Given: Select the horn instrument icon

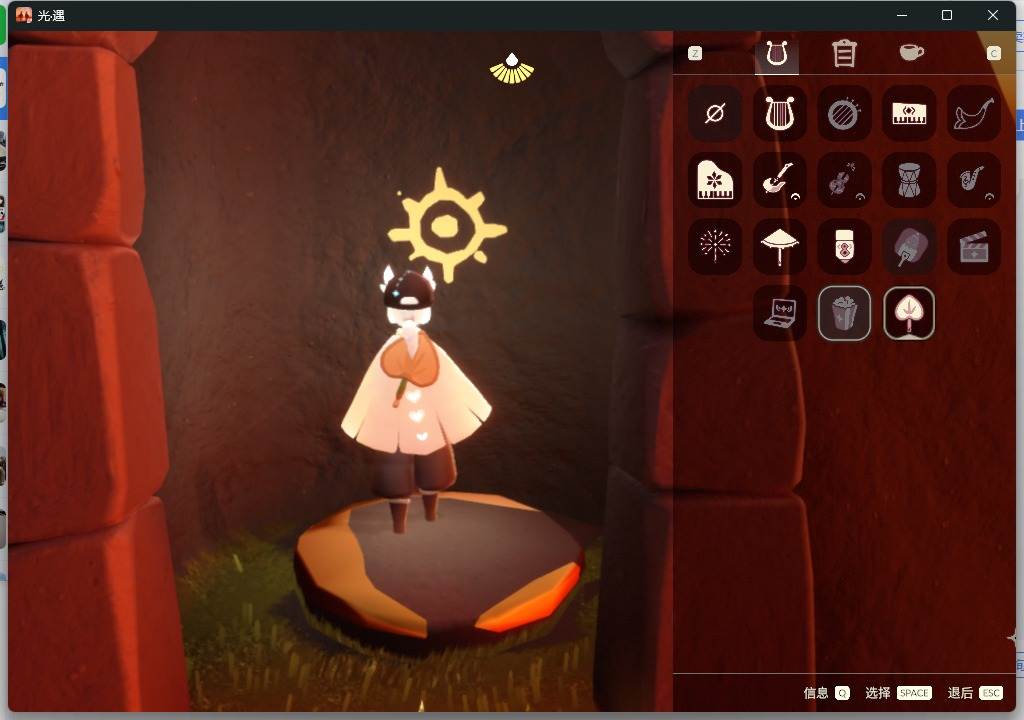Looking at the screenshot, I should pos(973,114).
